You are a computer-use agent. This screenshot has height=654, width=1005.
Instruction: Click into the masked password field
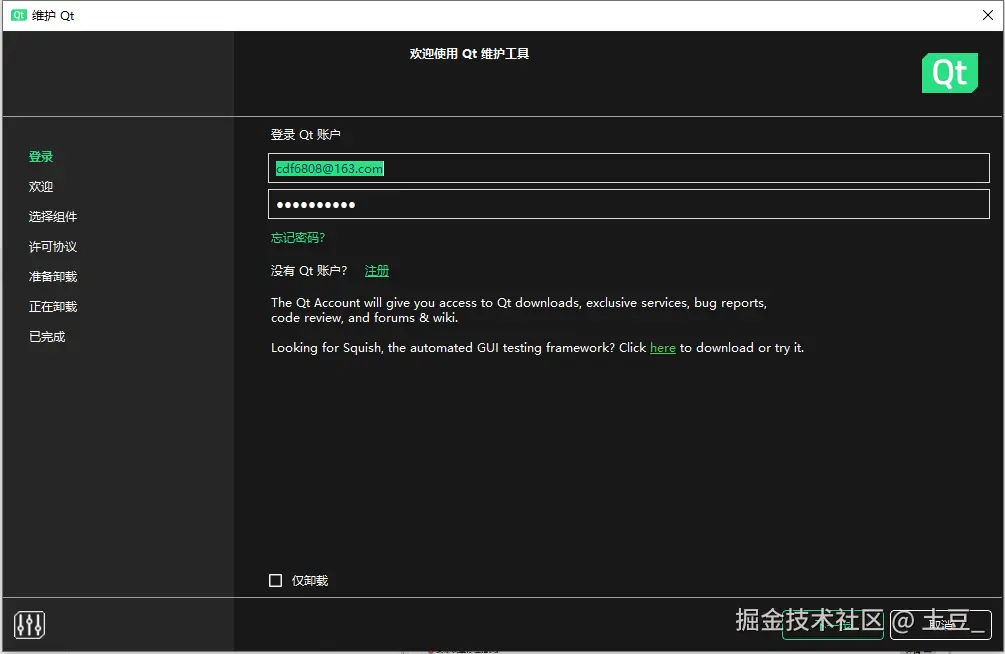point(629,205)
